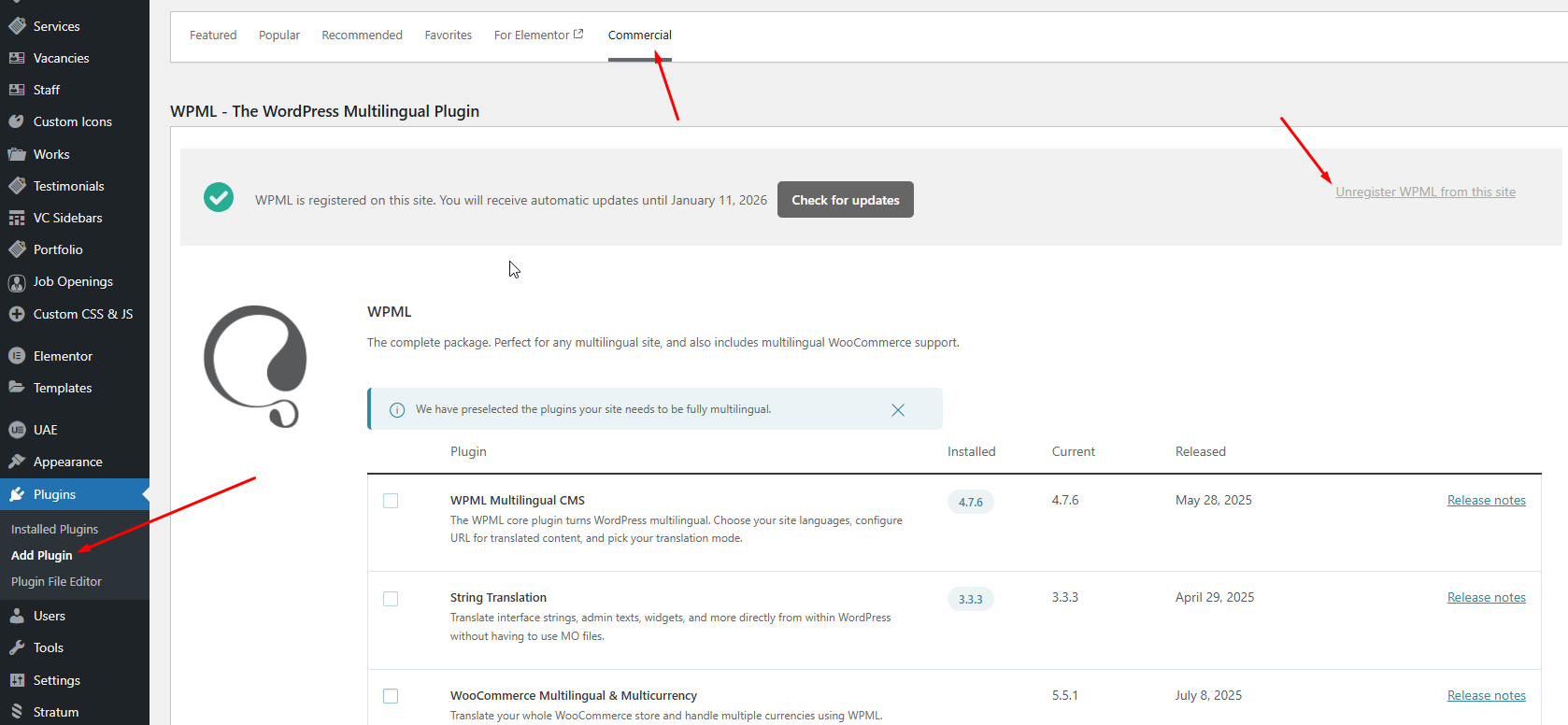Screen dimensions: 1568x725
Task: Click the Plugins label in the sidebar
Action: 54,494
